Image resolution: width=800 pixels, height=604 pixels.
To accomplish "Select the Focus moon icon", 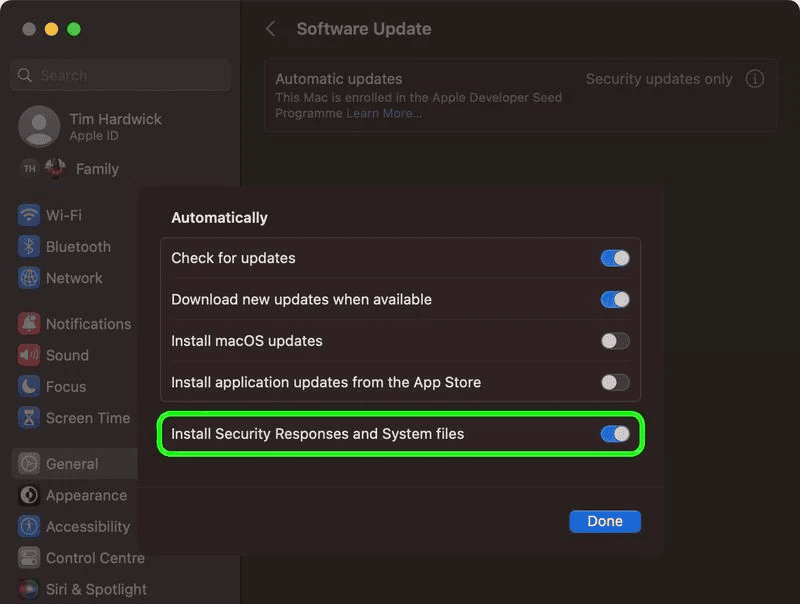I will coord(29,387).
